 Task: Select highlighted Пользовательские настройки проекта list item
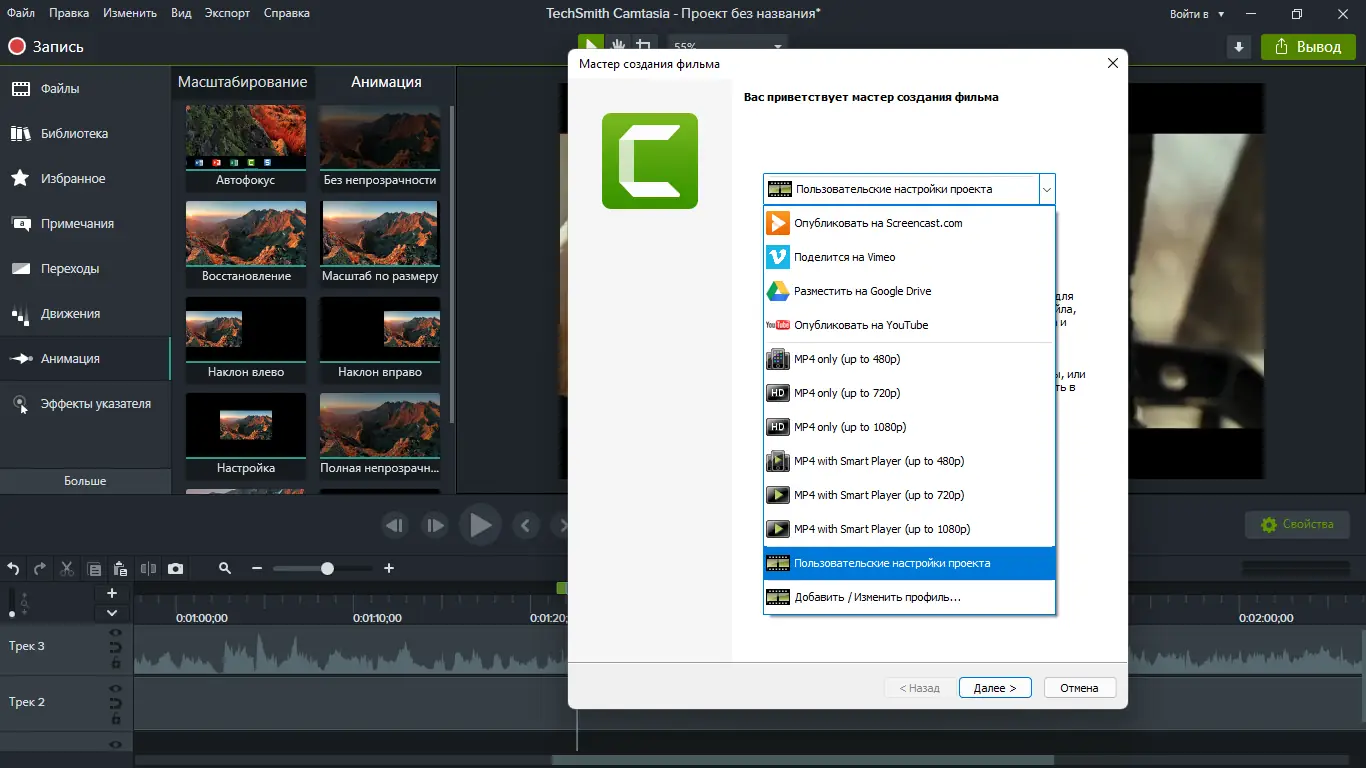click(x=909, y=563)
